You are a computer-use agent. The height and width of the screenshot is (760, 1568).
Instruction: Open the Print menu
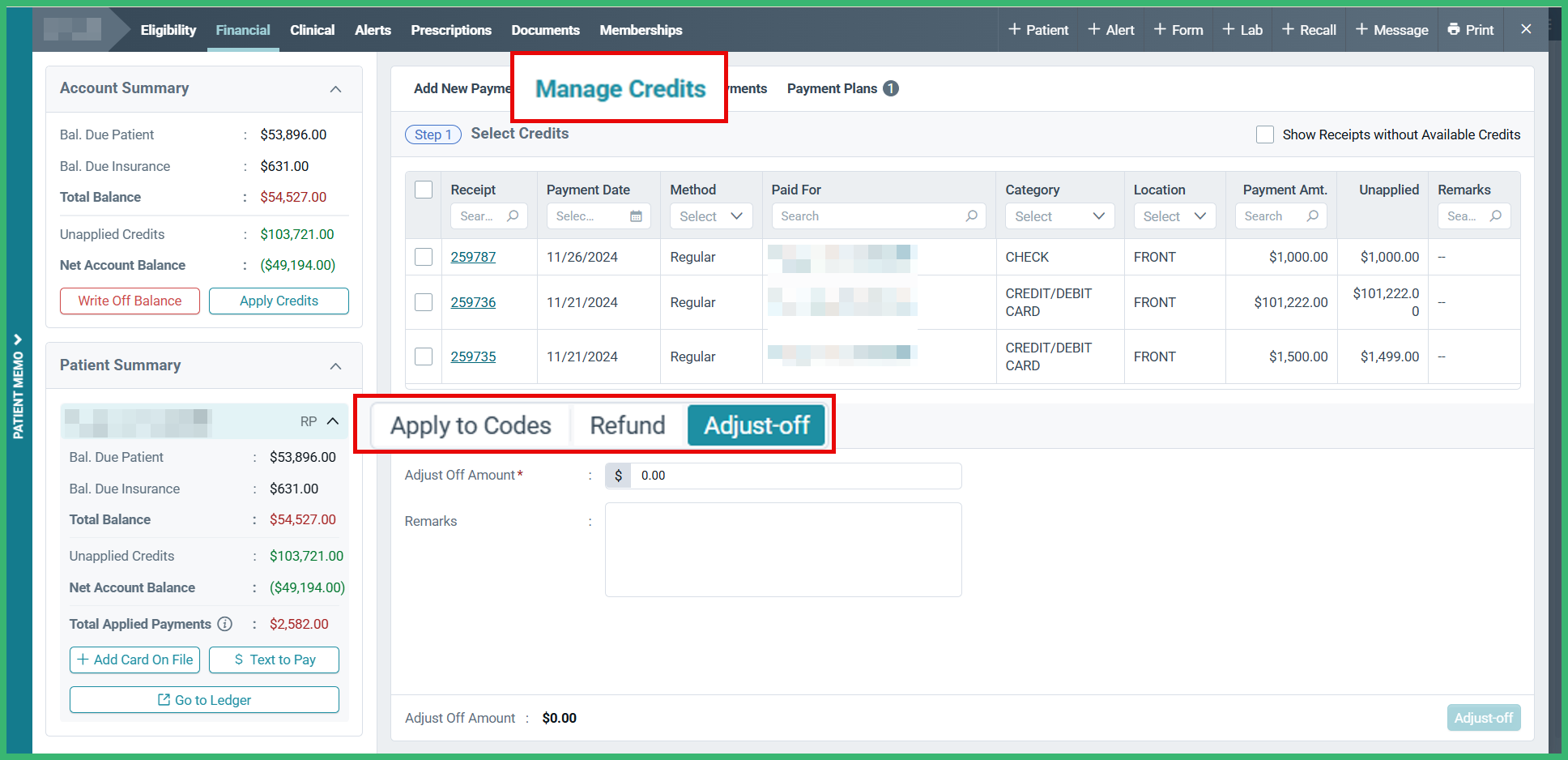(1470, 30)
